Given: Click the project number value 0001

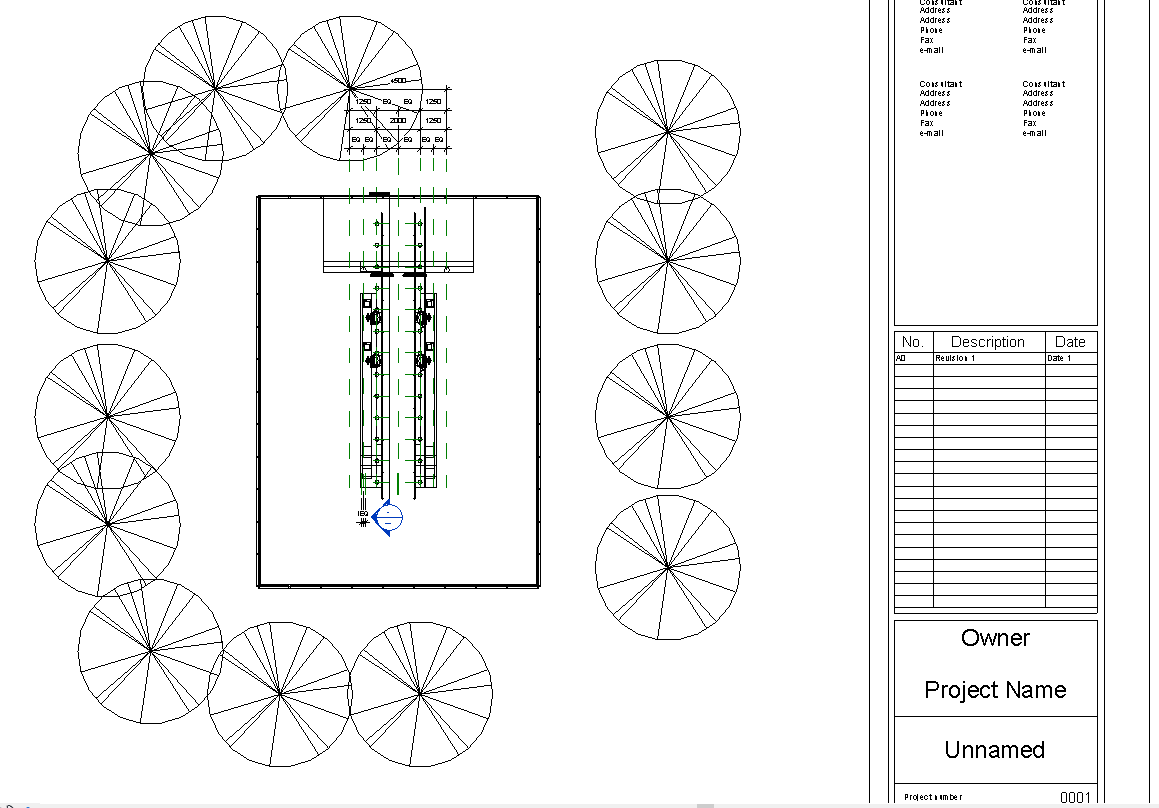Looking at the screenshot, I should click(x=1075, y=797).
